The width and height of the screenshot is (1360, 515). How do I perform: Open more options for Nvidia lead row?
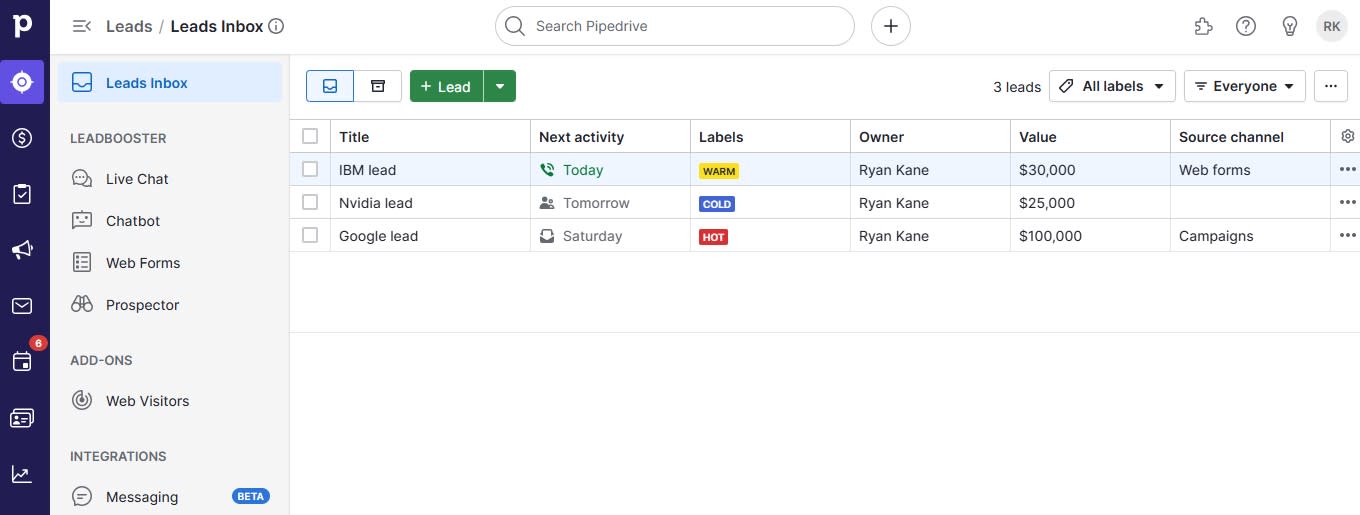click(x=1347, y=203)
